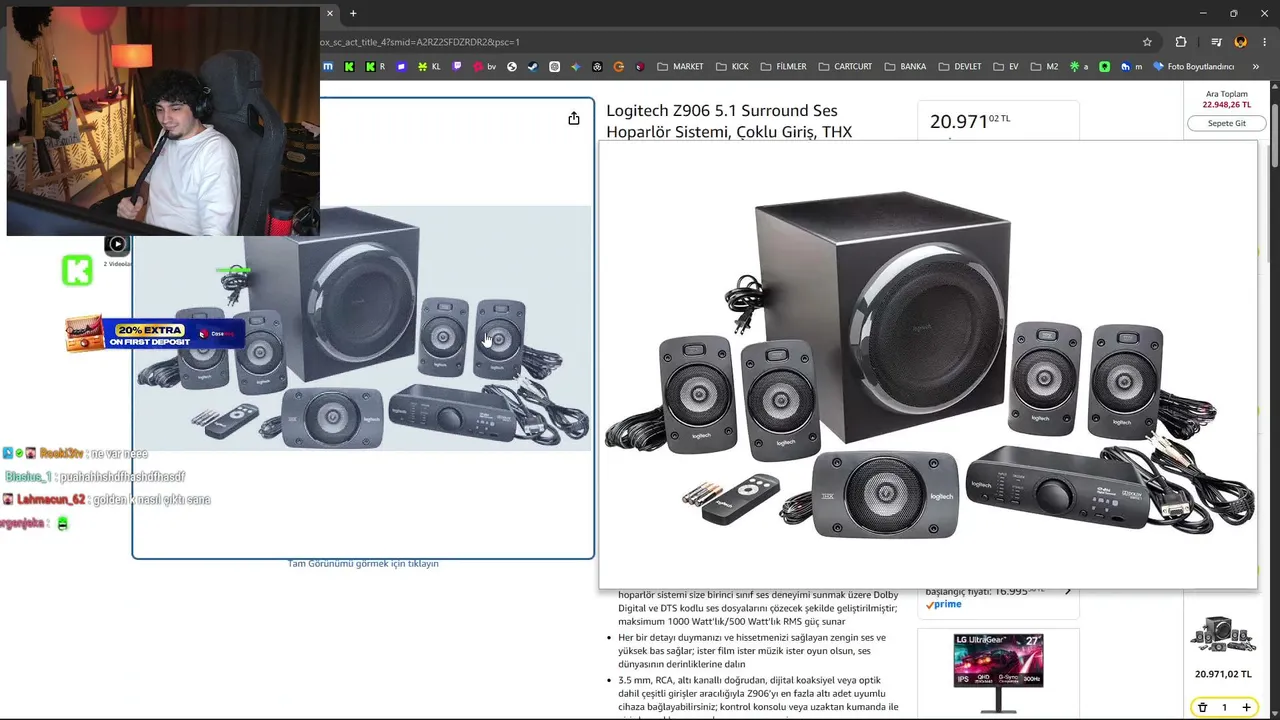Click the cart item price 20.971,02 TL

1223,674
